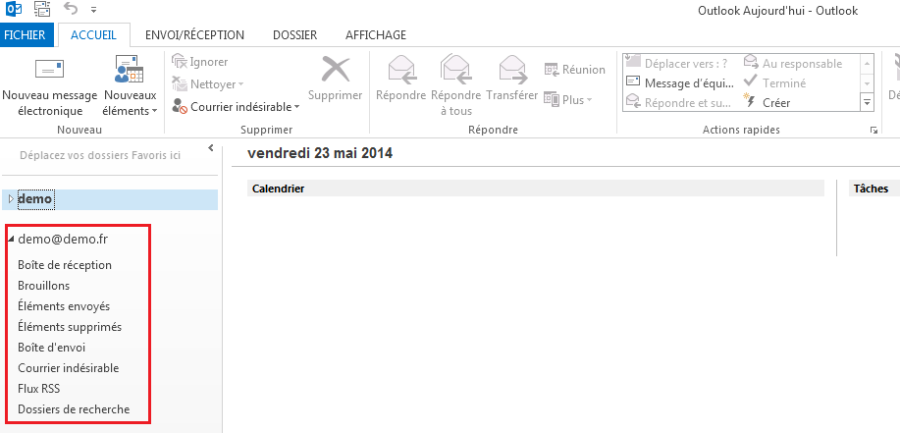Screen dimensions: 900x433
Task: Expand the Actions rapides gallery list
Action: 867,103
